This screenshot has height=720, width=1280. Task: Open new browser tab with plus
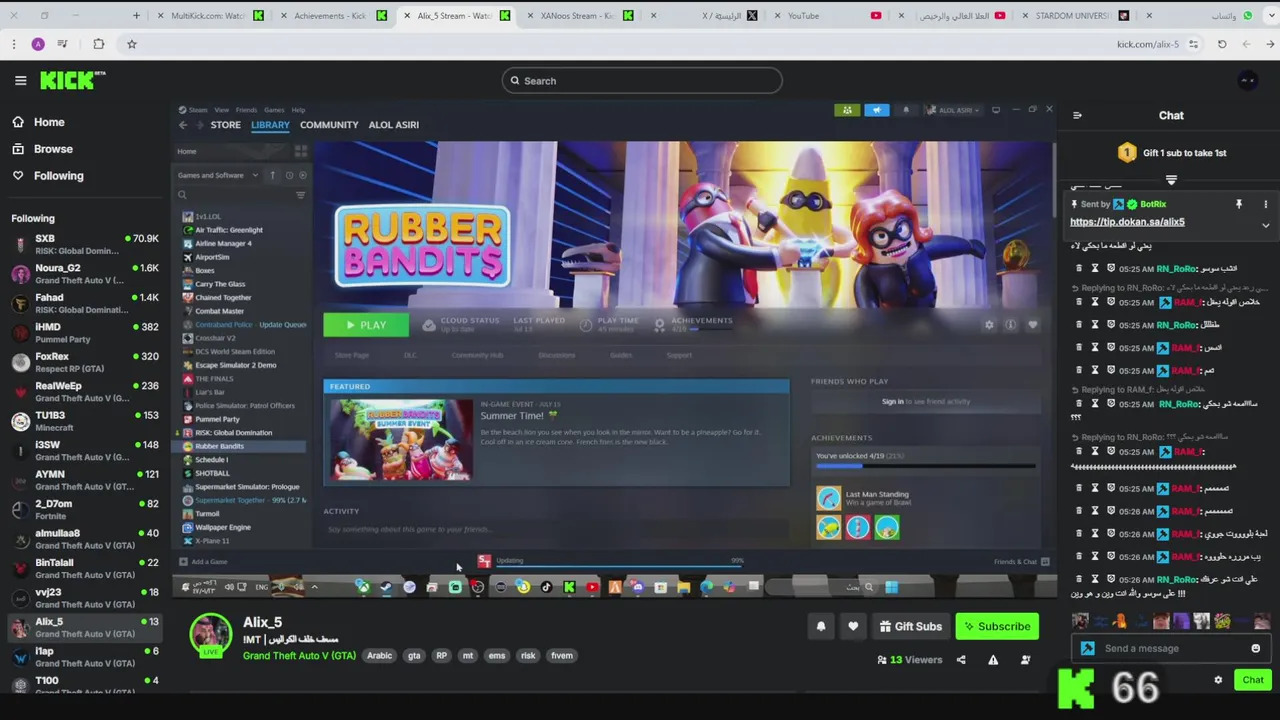136,15
